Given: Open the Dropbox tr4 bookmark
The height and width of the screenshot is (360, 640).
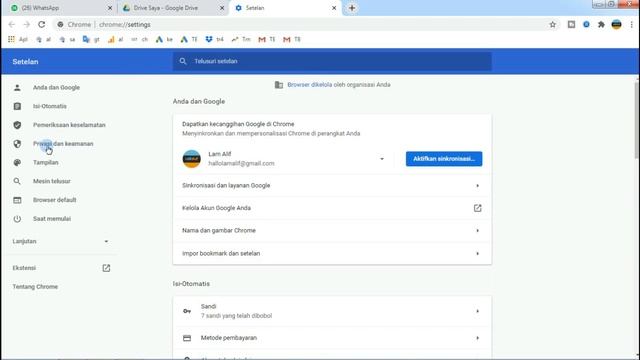Looking at the screenshot, I should pyautogui.click(x=214, y=39).
